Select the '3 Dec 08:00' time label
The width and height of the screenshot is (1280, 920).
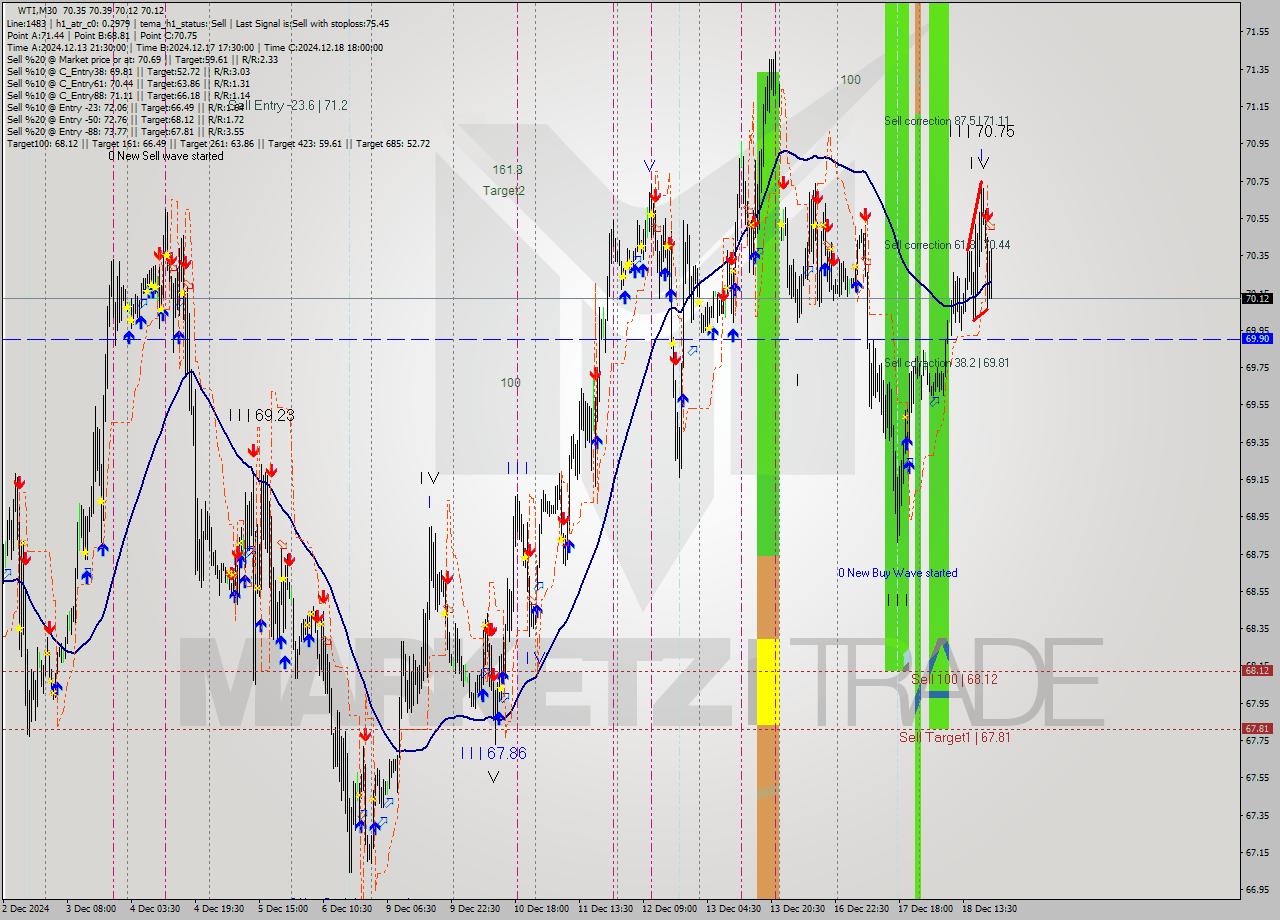click(x=91, y=909)
